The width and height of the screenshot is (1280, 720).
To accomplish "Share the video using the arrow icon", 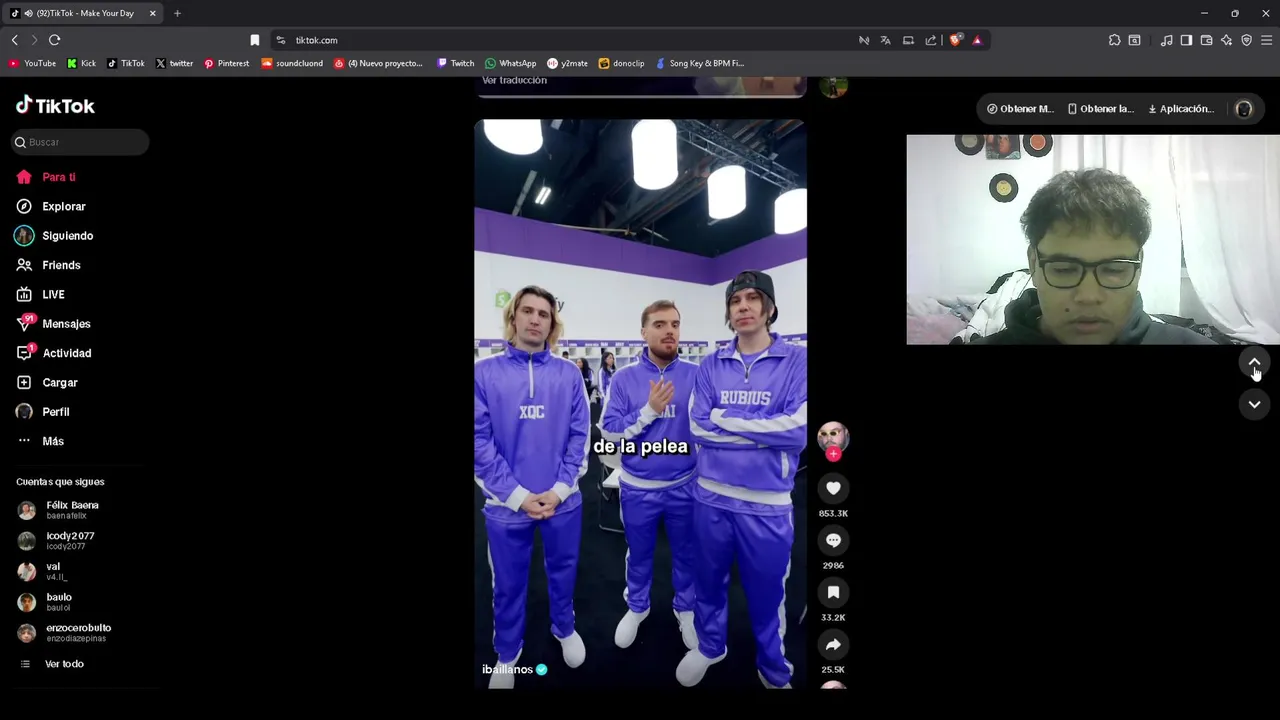I will click(x=833, y=644).
